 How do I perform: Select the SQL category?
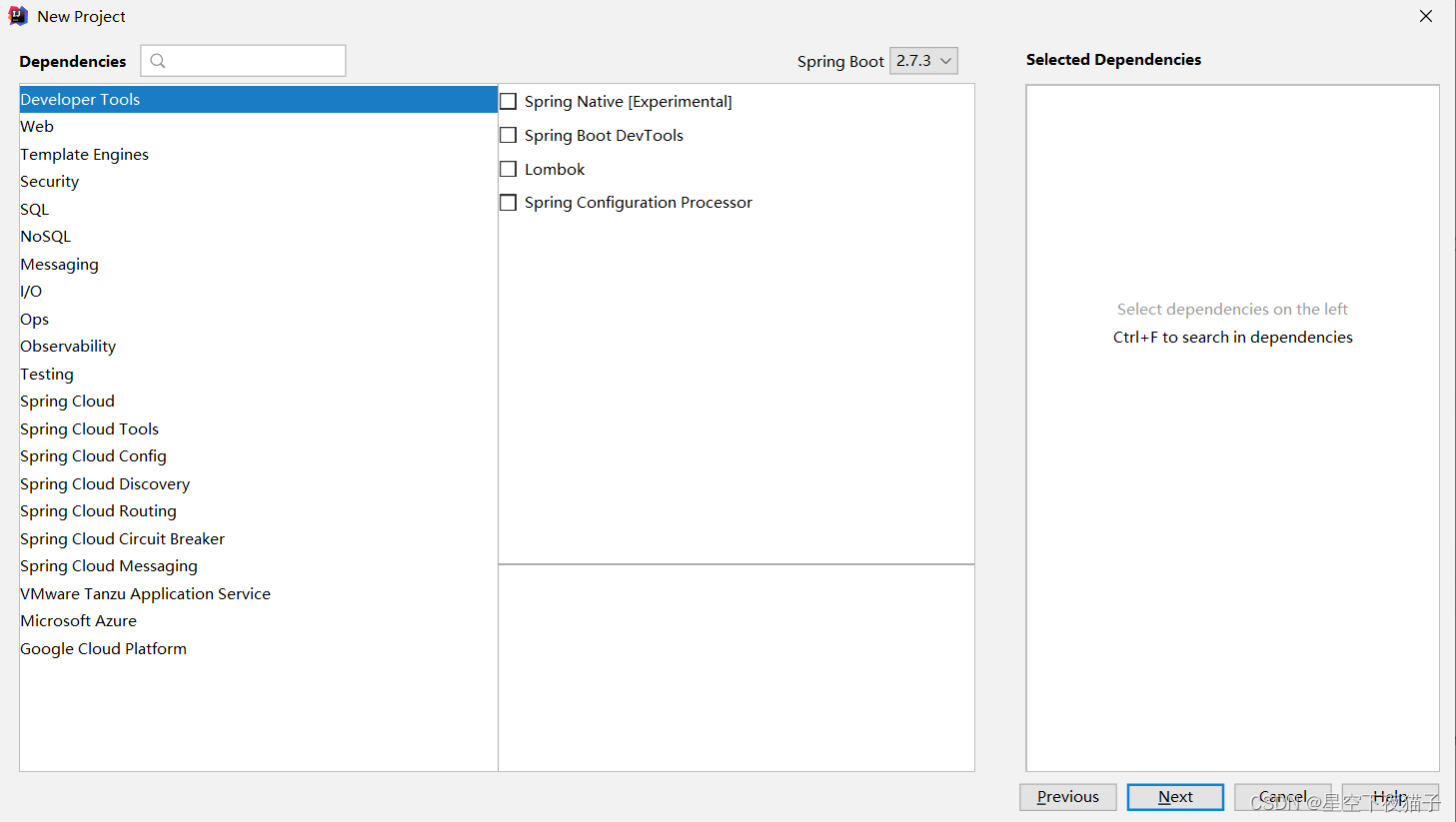pos(258,210)
